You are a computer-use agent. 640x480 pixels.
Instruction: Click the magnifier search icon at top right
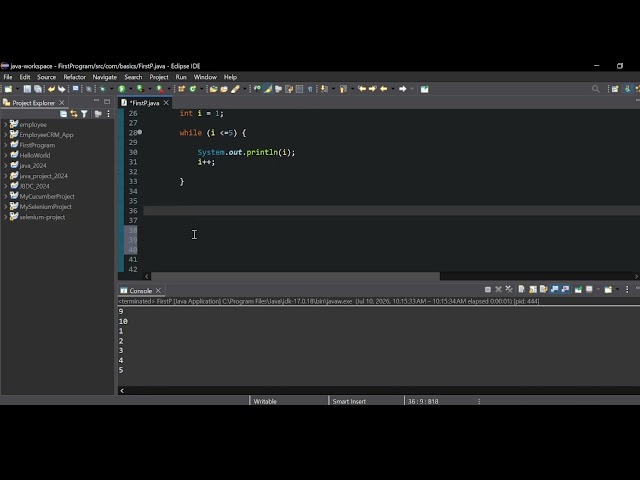point(596,89)
